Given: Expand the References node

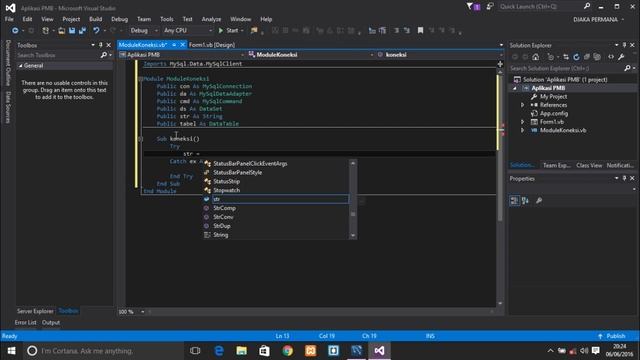Looking at the screenshot, I should [522, 105].
